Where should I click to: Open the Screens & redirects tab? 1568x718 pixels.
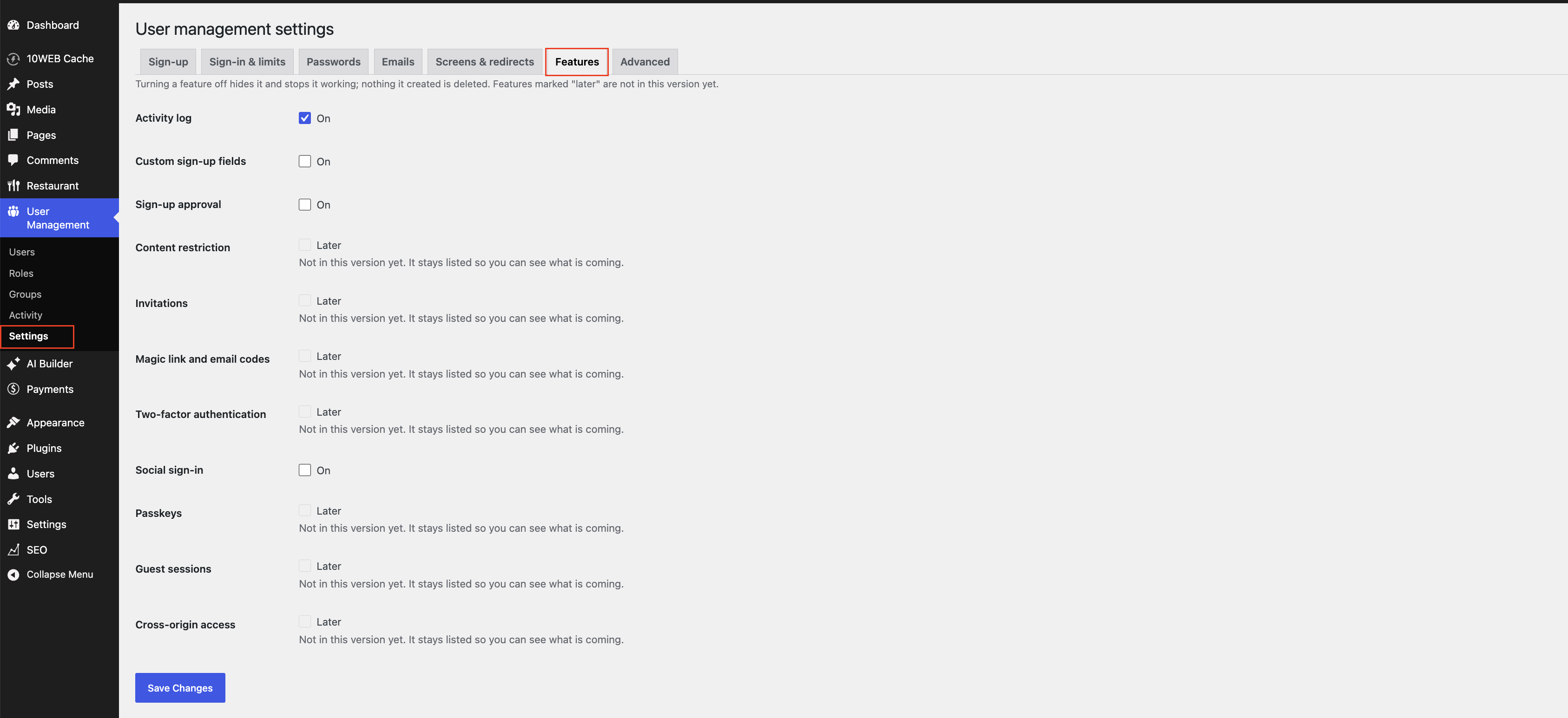[485, 61]
